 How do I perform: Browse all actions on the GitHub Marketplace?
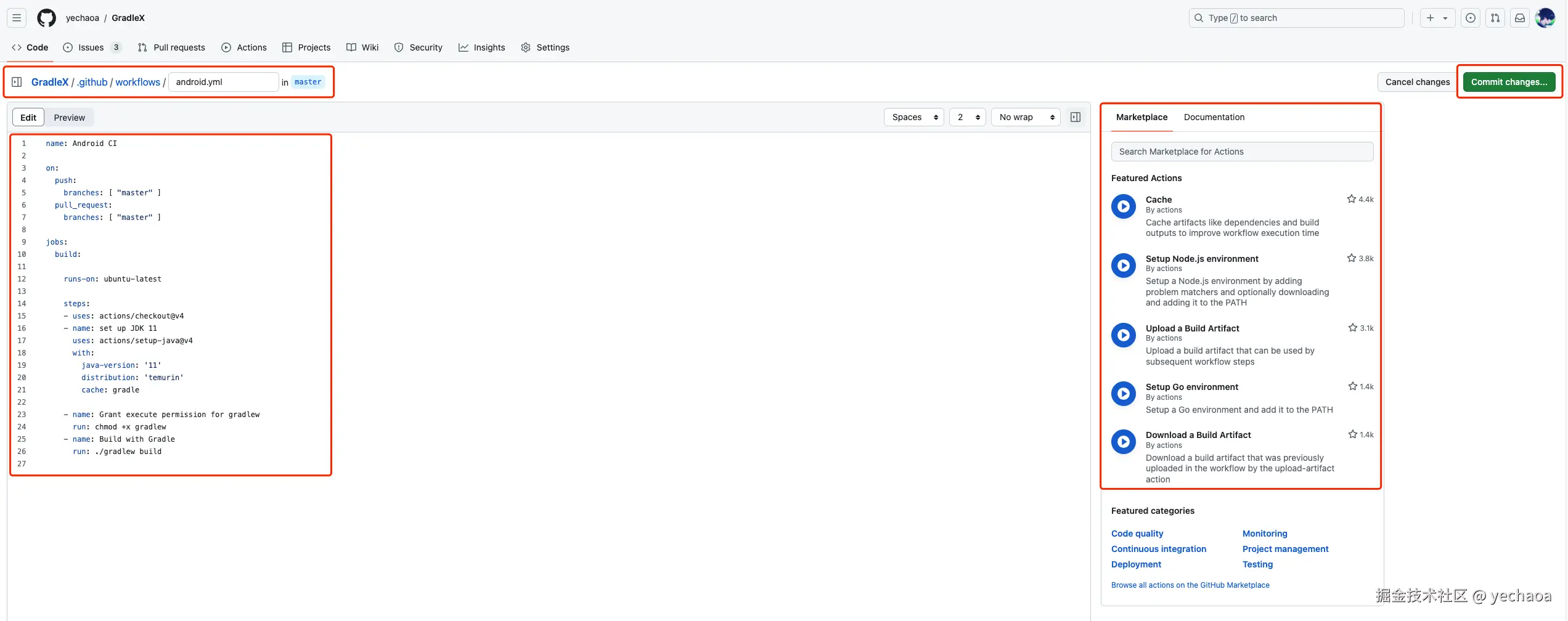[1190, 585]
